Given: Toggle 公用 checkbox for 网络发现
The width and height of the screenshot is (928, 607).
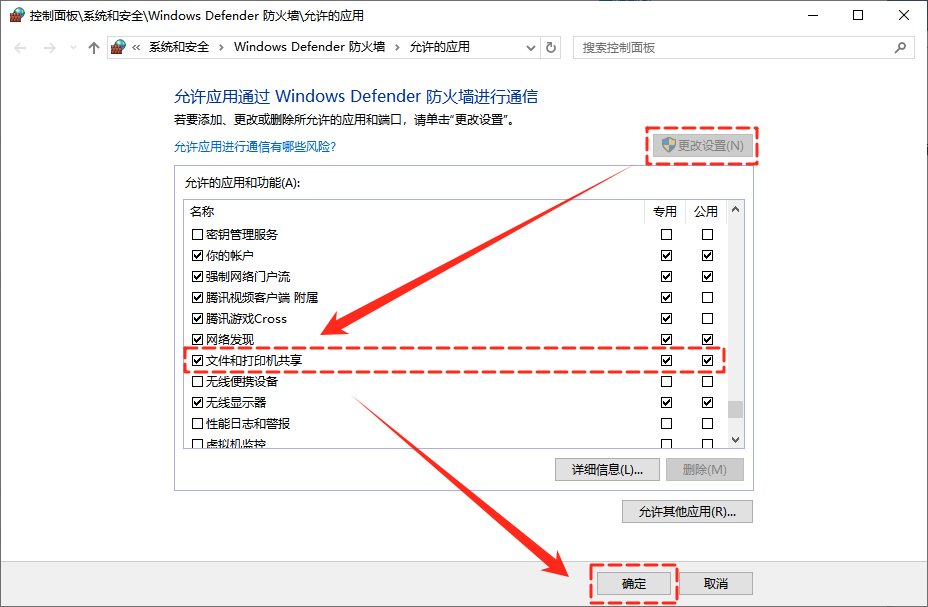Looking at the screenshot, I should tap(707, 340).
